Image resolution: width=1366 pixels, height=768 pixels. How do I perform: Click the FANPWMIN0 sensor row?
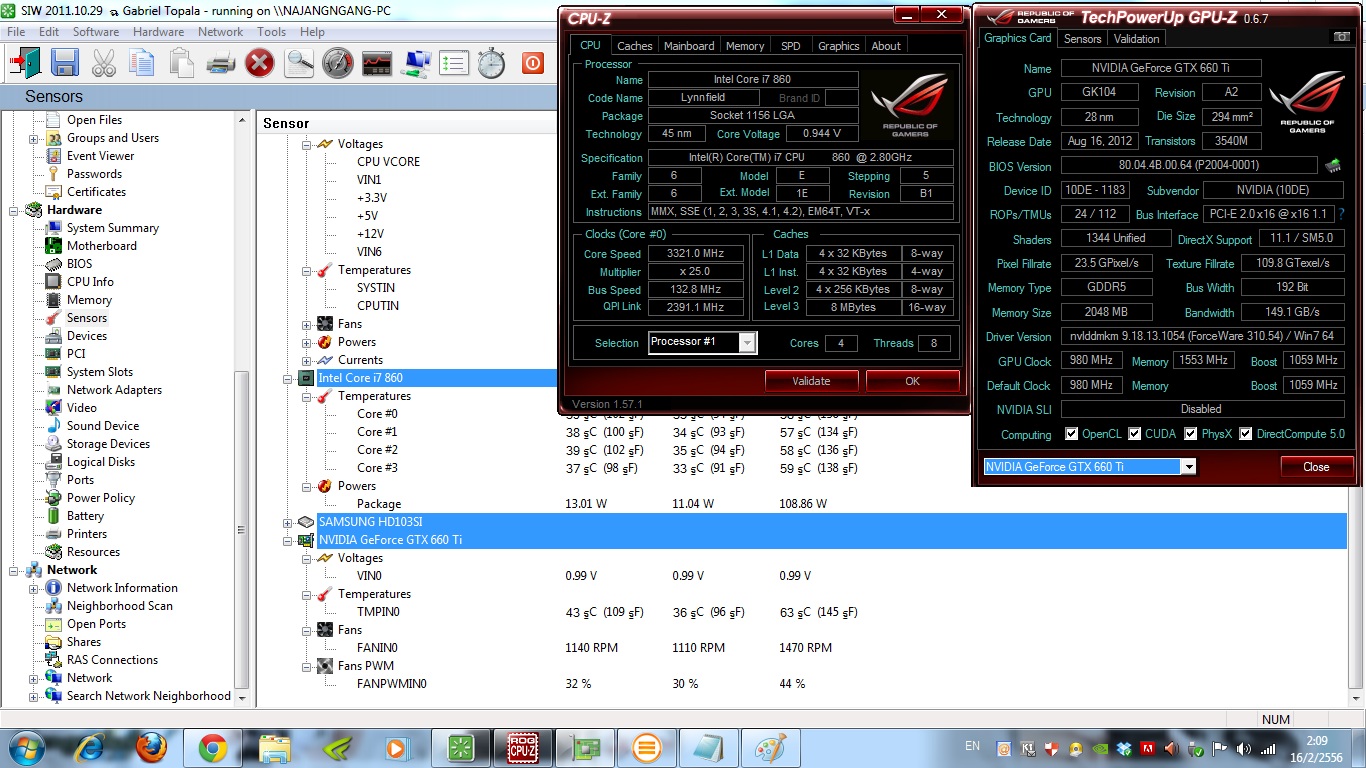391,684
